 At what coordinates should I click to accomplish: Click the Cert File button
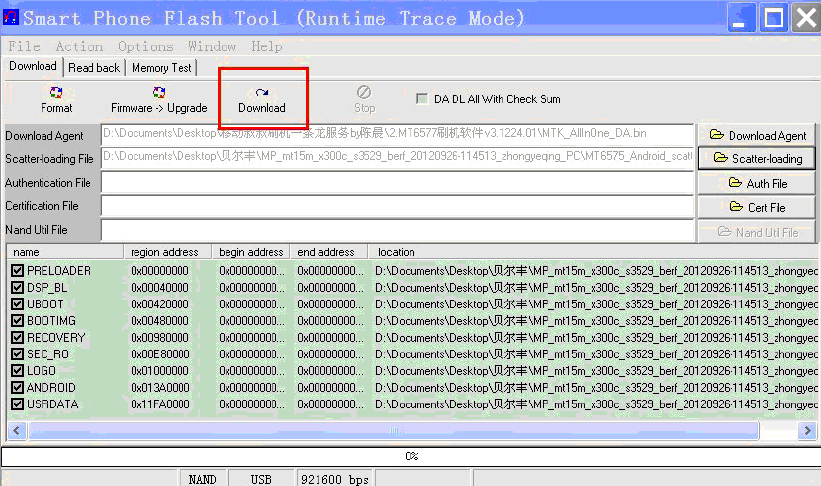[x=757, y=207]
